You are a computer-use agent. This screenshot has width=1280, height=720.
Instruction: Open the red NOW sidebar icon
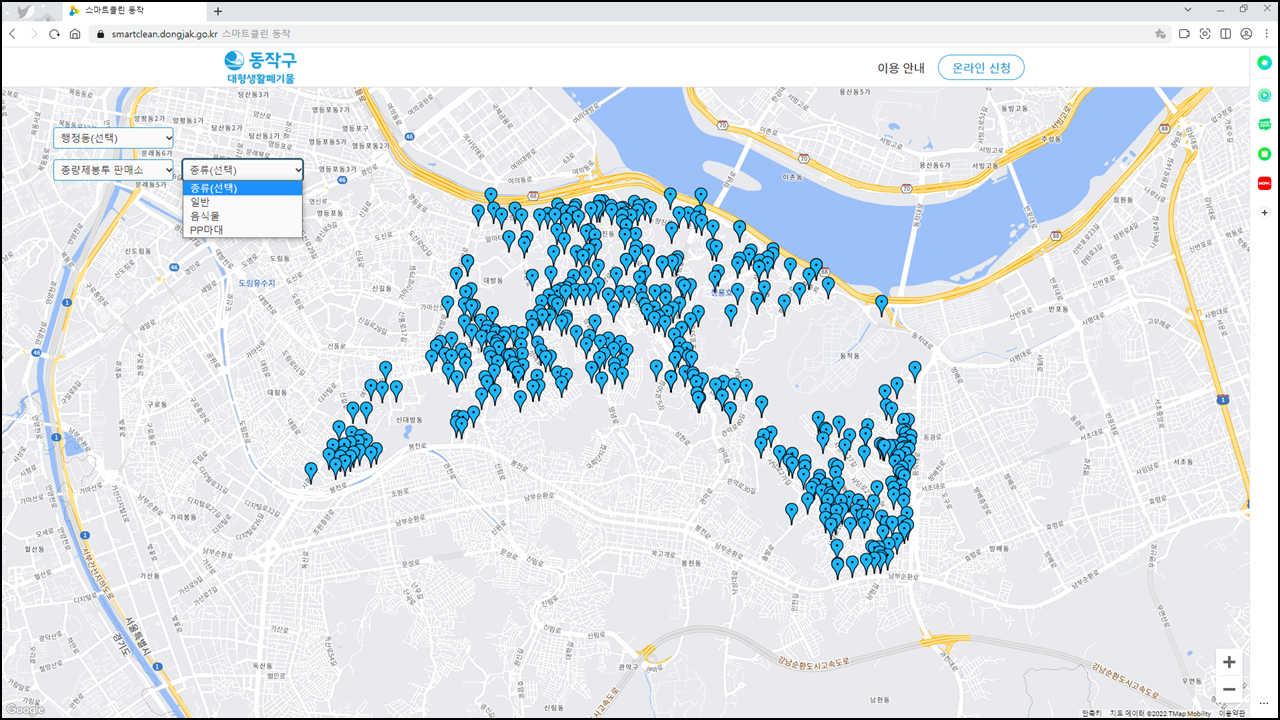(1265, 183)
